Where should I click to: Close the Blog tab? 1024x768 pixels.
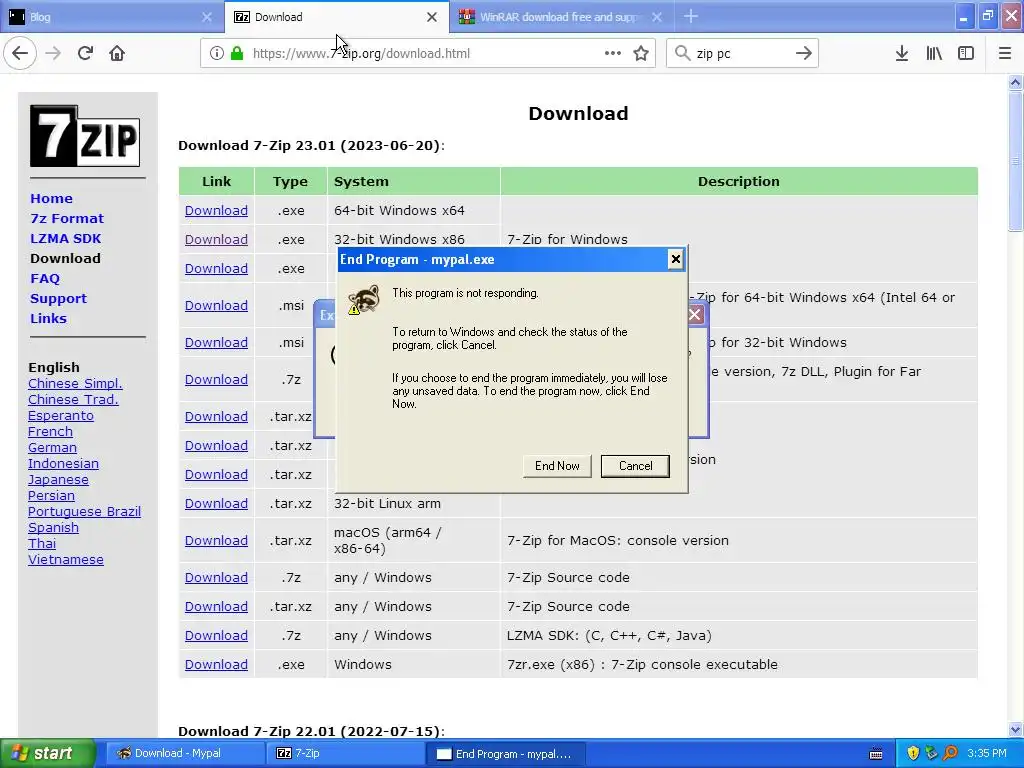pos(207,17)
